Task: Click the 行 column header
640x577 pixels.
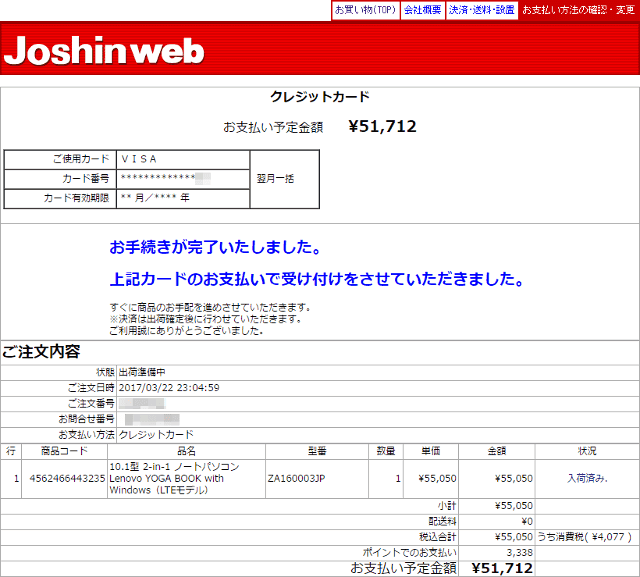Action: [11, 451]
